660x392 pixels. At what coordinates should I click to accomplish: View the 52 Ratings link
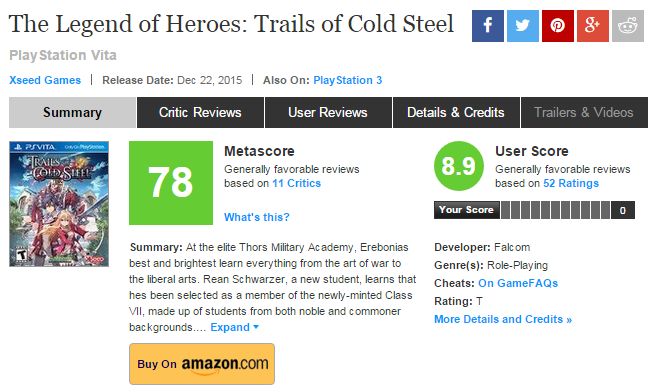click(571, 183)
